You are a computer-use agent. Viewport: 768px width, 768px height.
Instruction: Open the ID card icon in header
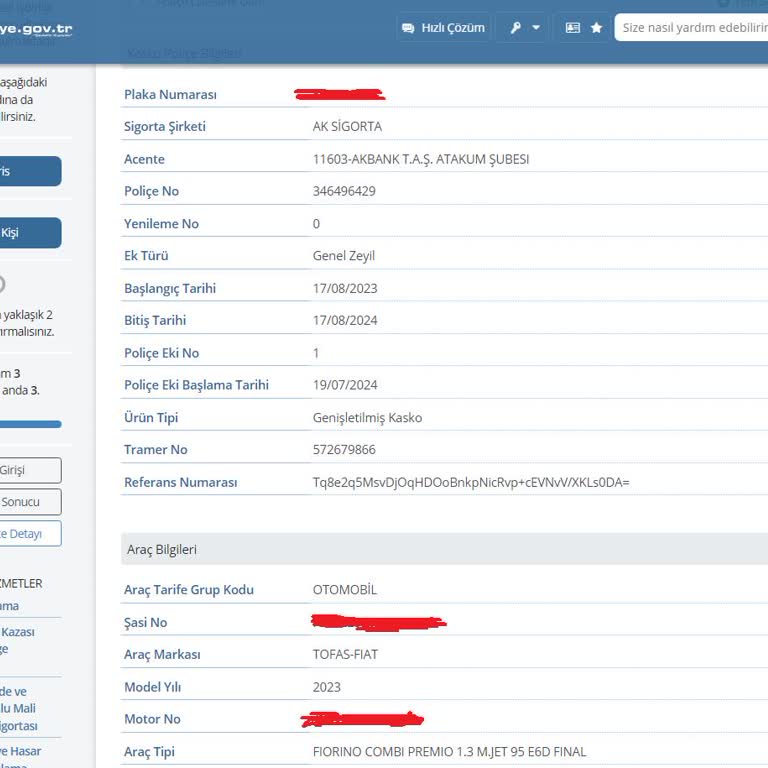(573, 28)
